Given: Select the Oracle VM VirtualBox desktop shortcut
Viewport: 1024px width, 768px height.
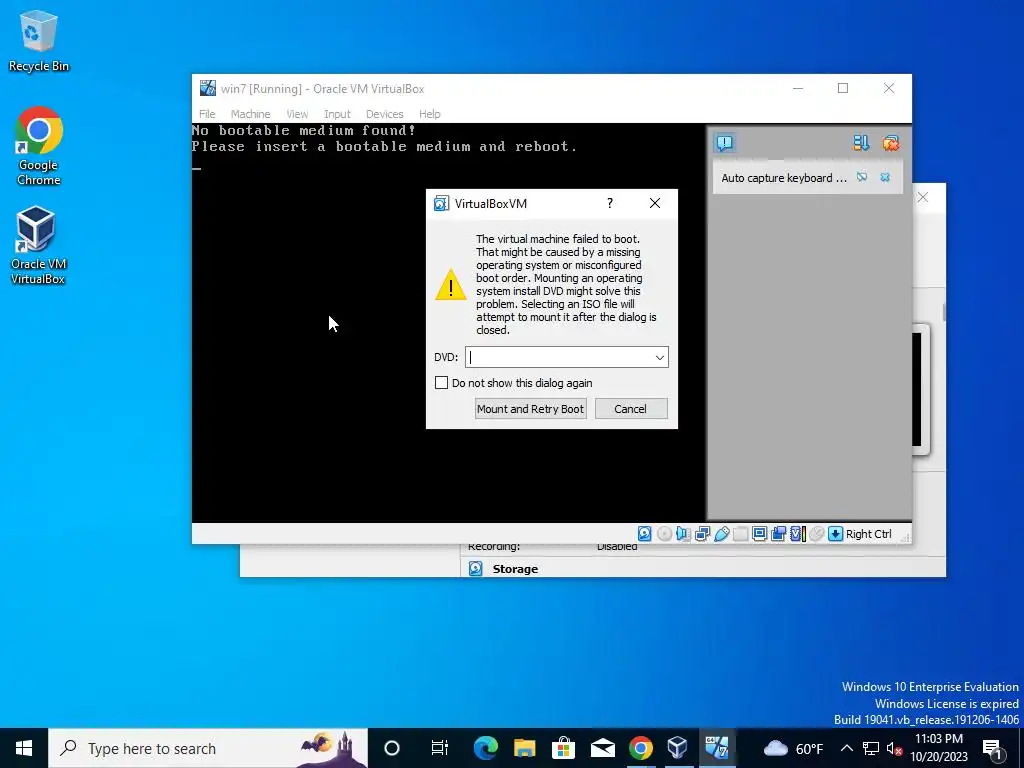Looking at the screenshot, I should (x=38, y=246).
